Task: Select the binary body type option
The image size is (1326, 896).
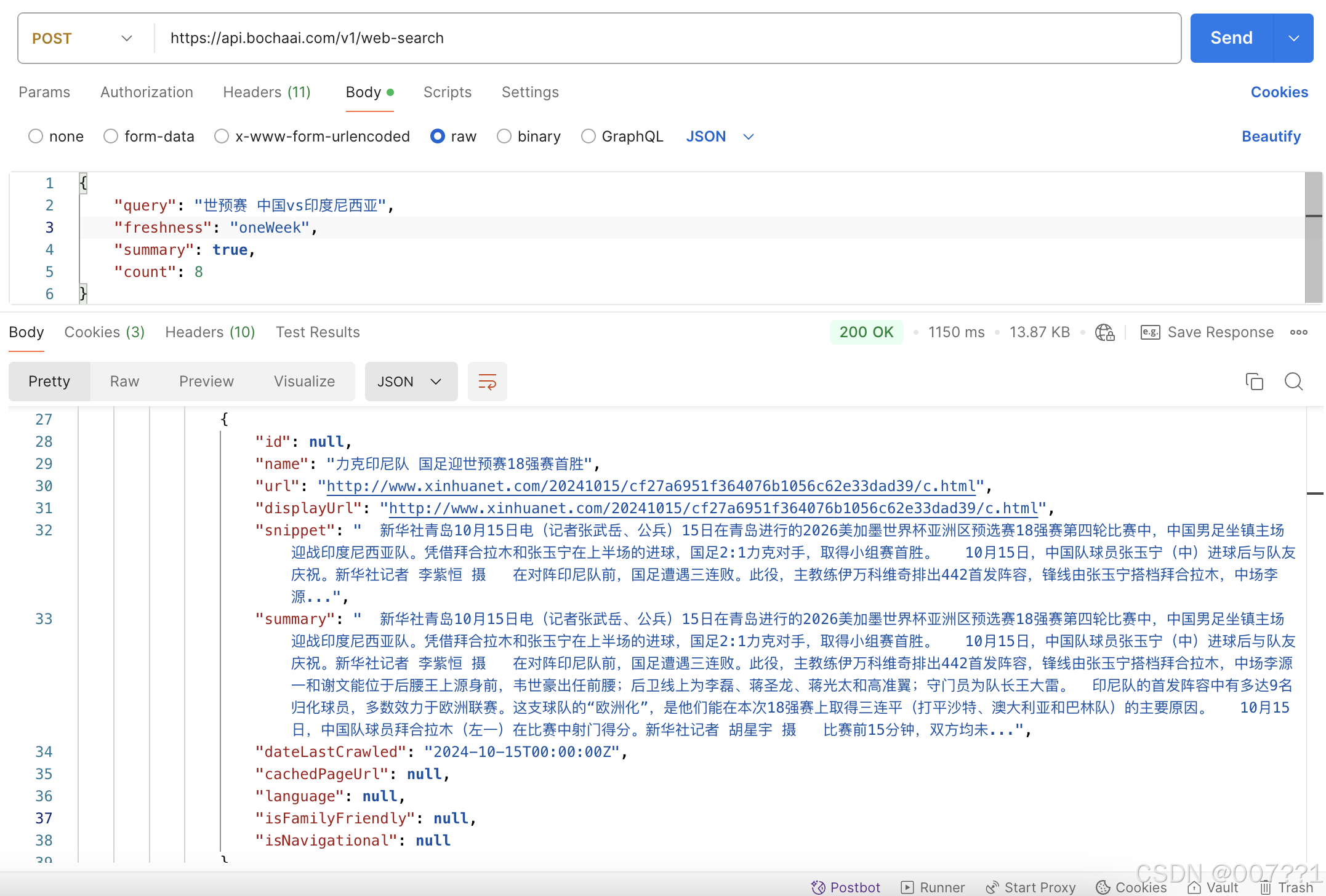Action: [x=504, y=136]
